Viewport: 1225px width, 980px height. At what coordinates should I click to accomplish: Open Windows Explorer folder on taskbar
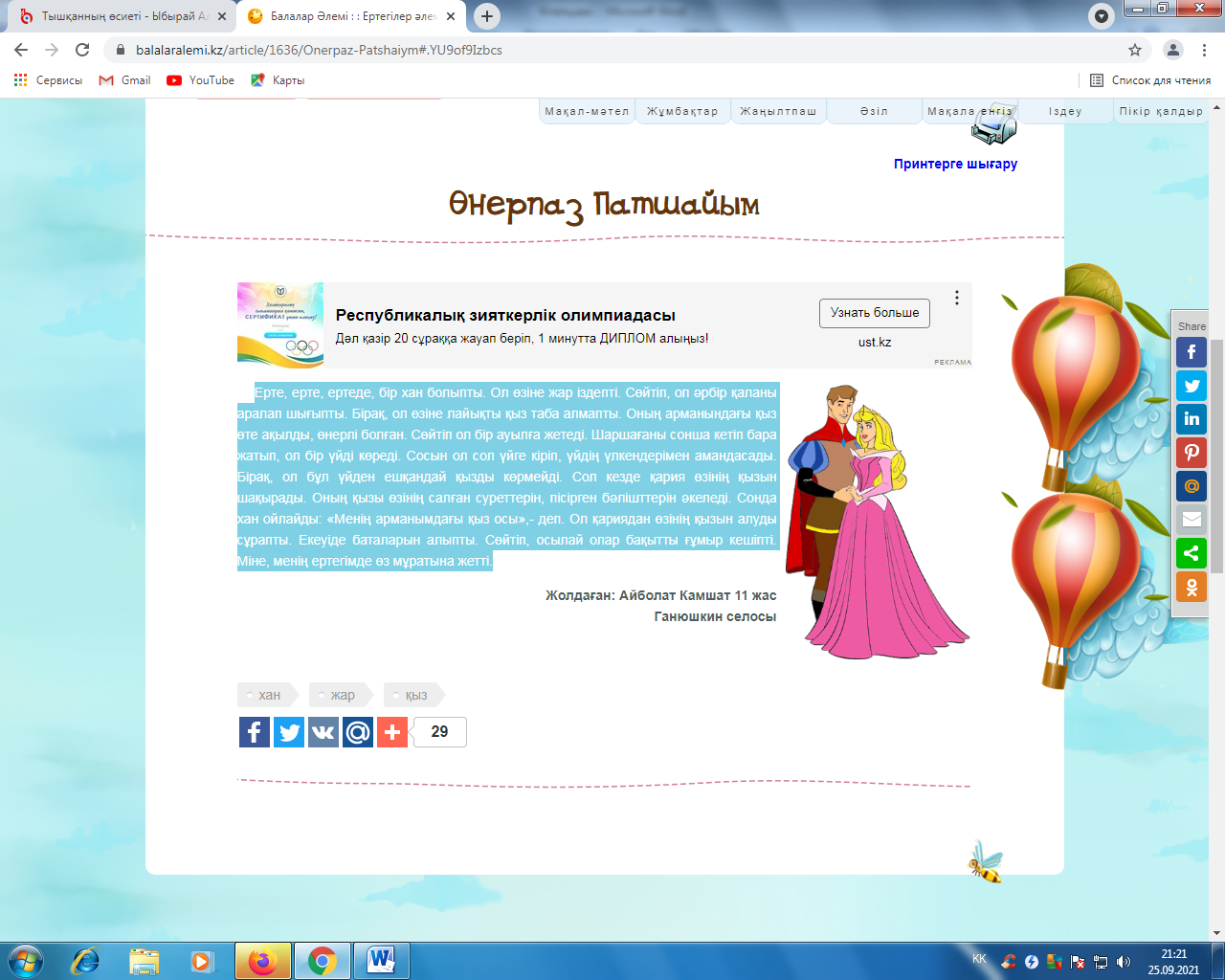pos(144,961)
